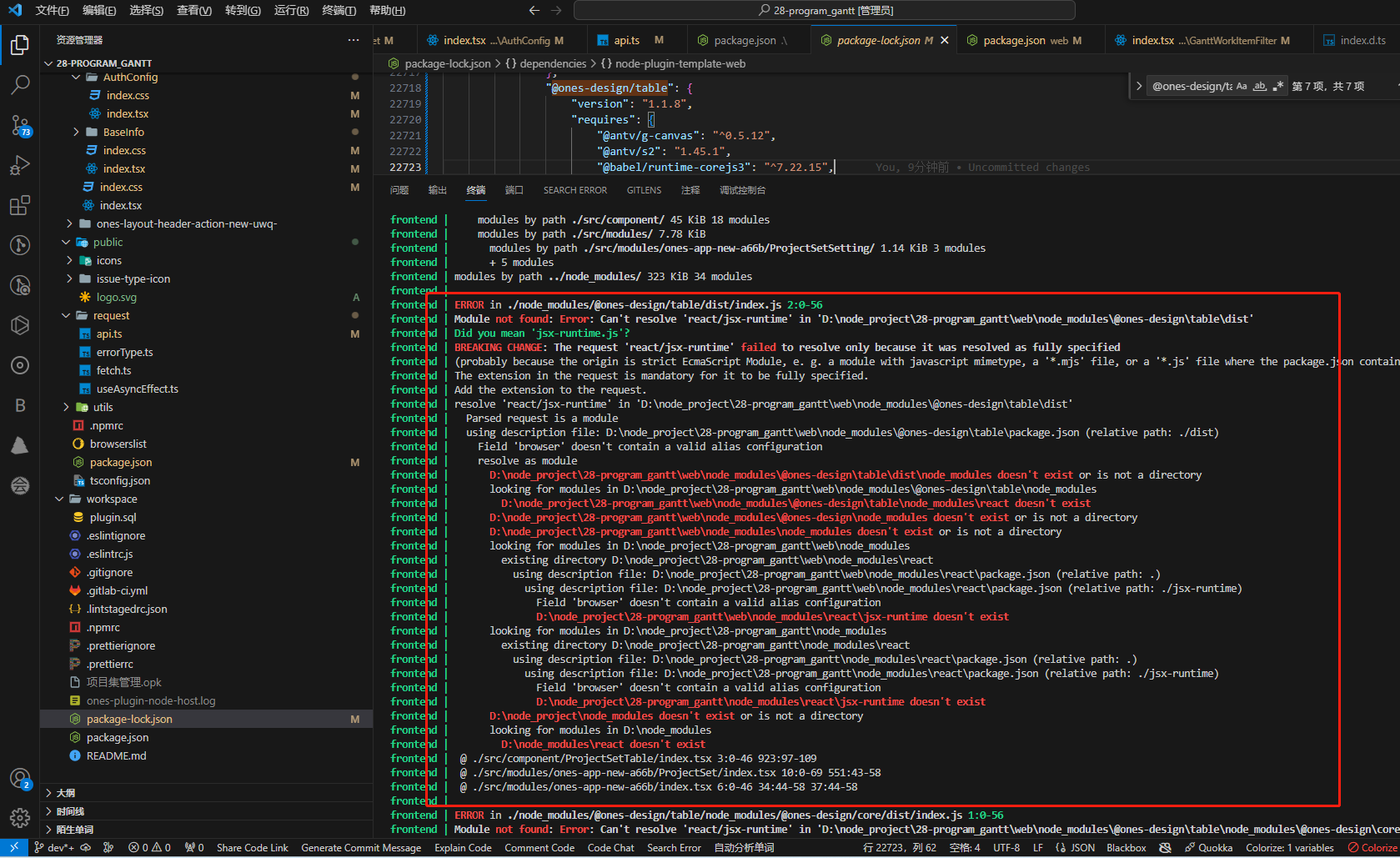Open the Accounts icon in activity bar

coord(20,779)
